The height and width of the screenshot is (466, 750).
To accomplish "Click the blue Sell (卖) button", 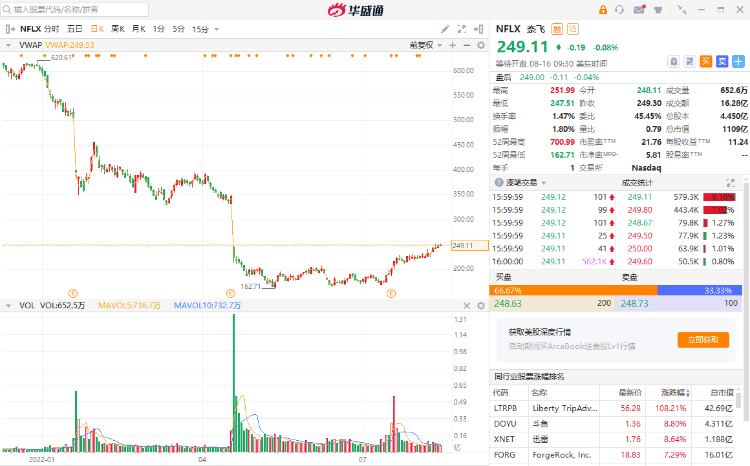I will click(x=722, y=61).
